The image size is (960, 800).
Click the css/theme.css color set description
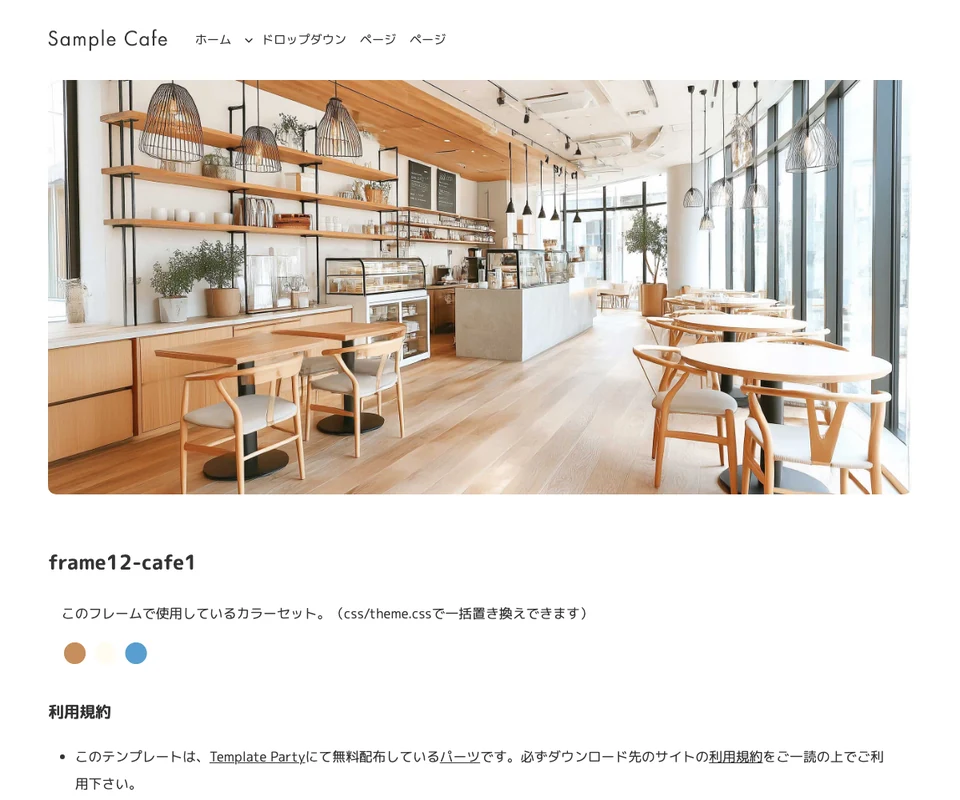(325, 613)
